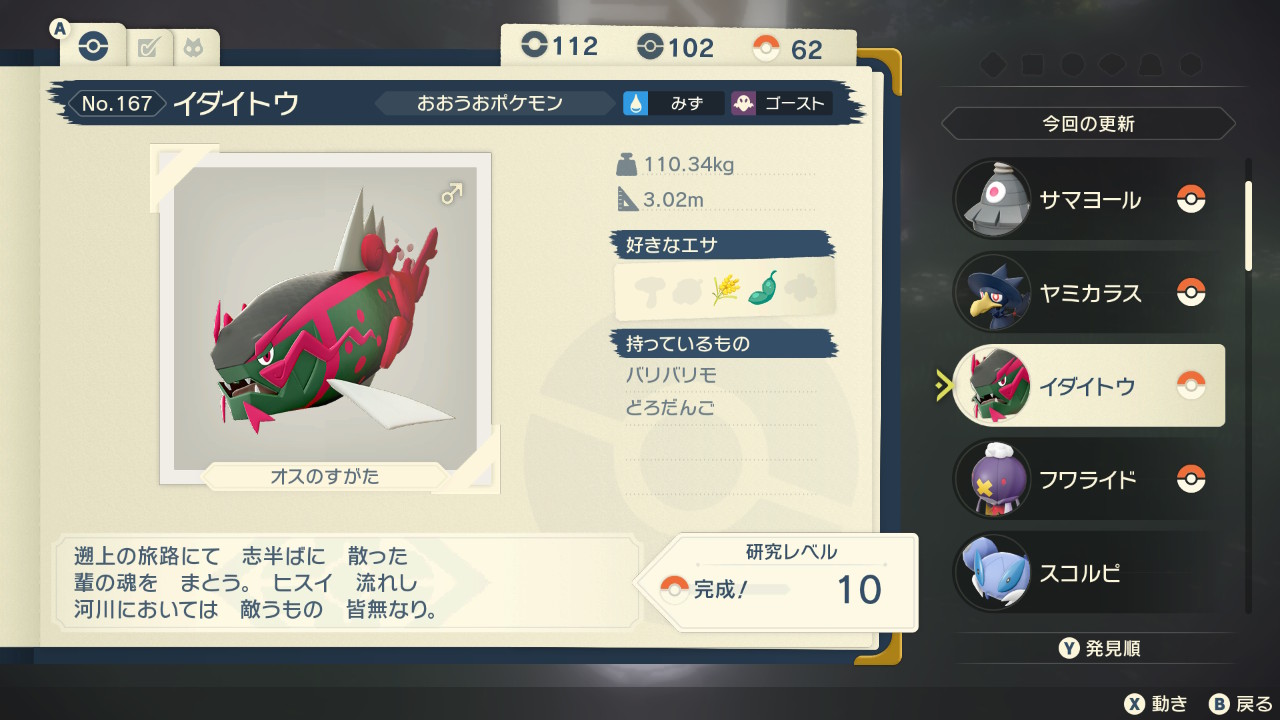Select スコルピ at list bottom
This screenshot has width=1280, height=720.
tap(1089, 573)
